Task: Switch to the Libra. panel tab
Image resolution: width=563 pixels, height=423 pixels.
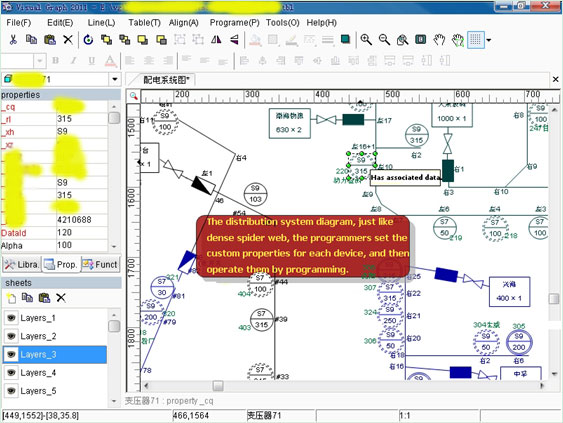Action: point(21,265)
